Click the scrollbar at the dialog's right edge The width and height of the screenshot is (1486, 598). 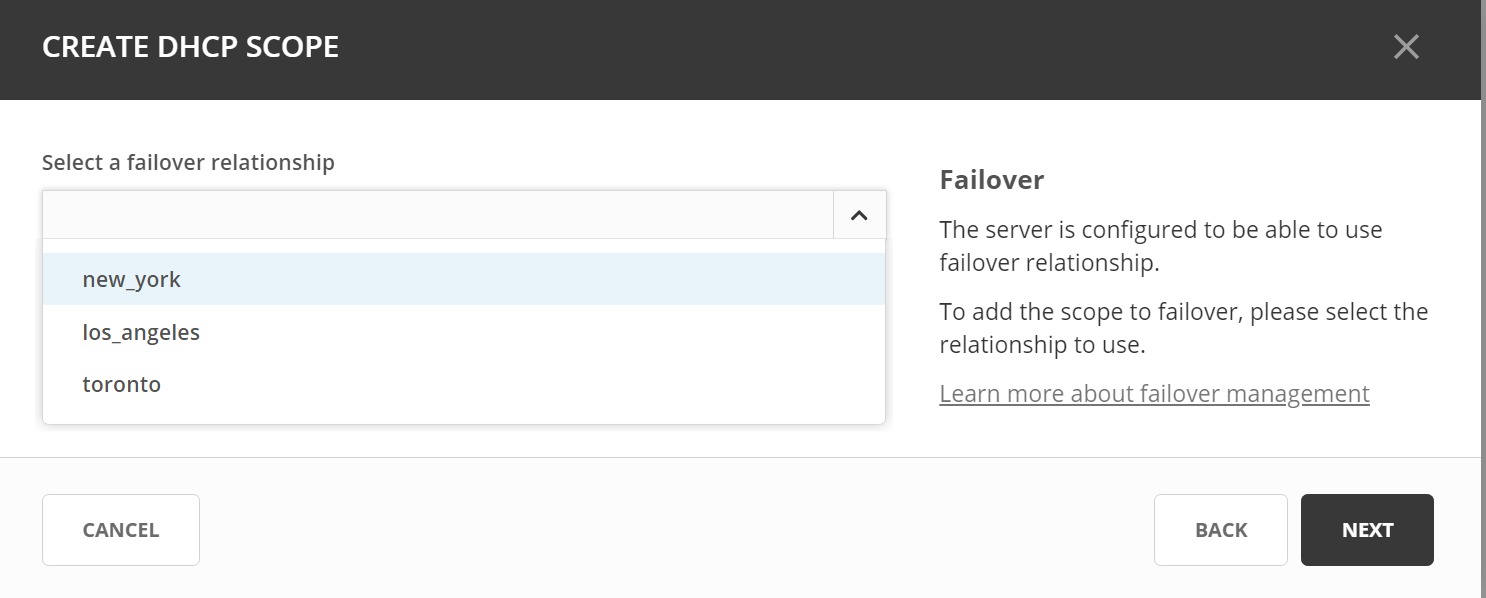click(1483, 300)
